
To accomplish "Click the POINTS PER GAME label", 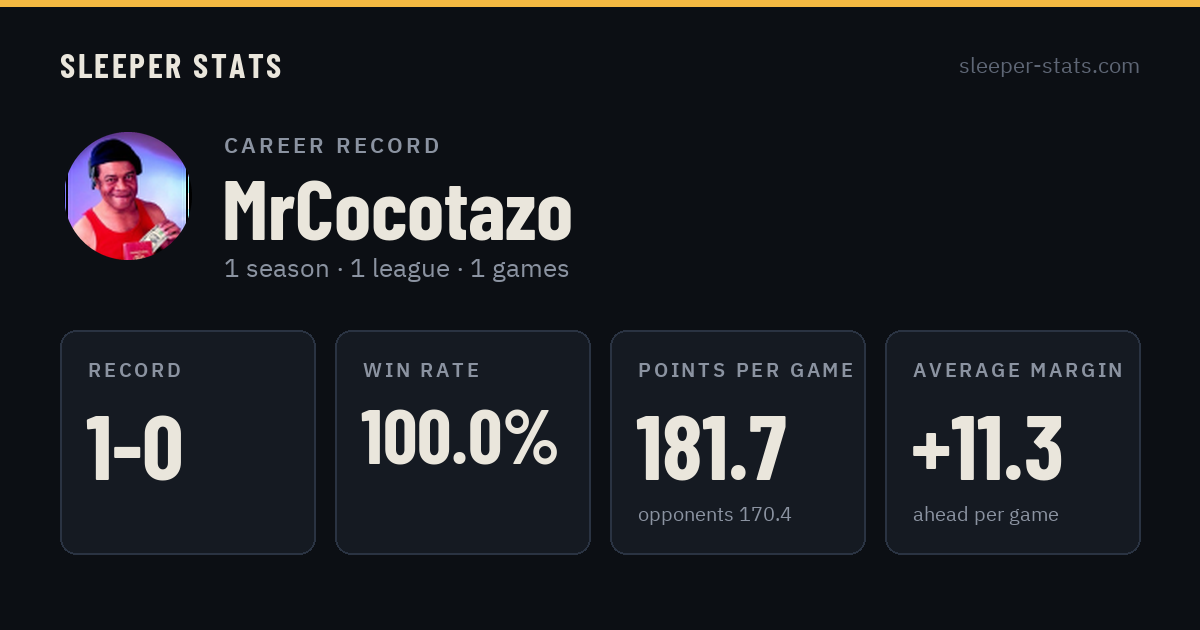I will point(746,371).
